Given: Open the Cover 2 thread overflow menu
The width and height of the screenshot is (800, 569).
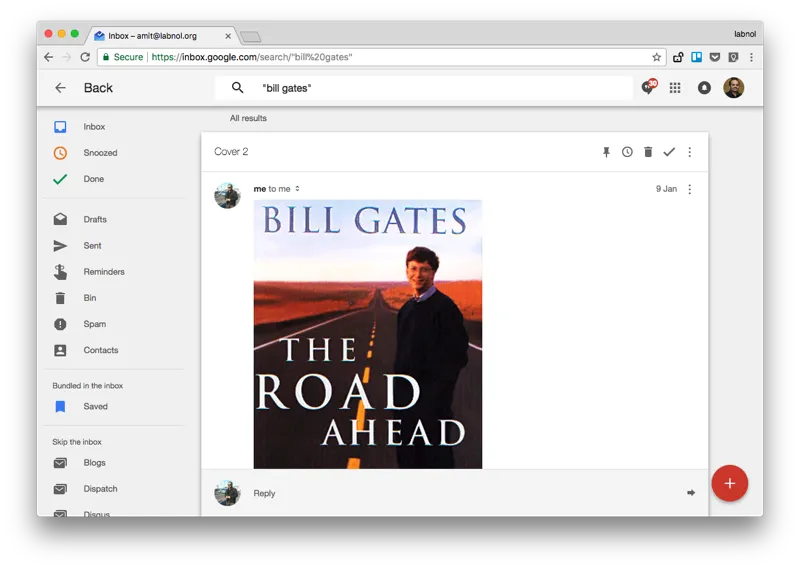Looking at the screenshot, I should (689, 152).
